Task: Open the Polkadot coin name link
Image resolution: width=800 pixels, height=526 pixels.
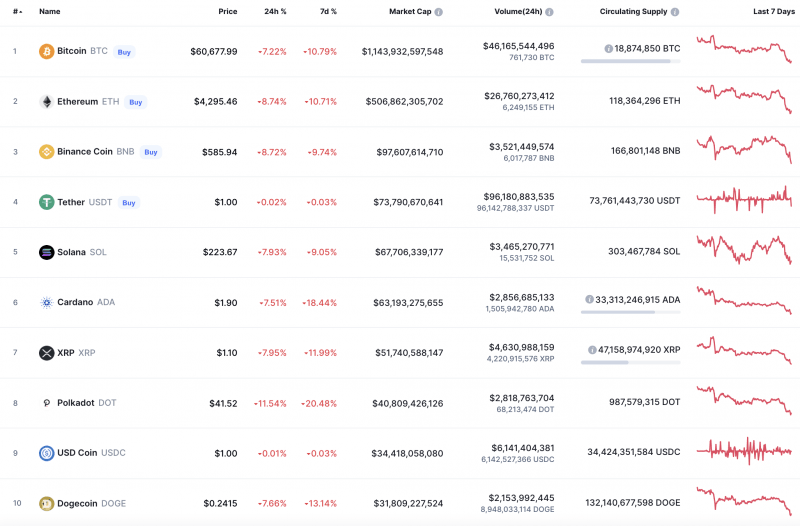Action: click(x=76, y=403)
